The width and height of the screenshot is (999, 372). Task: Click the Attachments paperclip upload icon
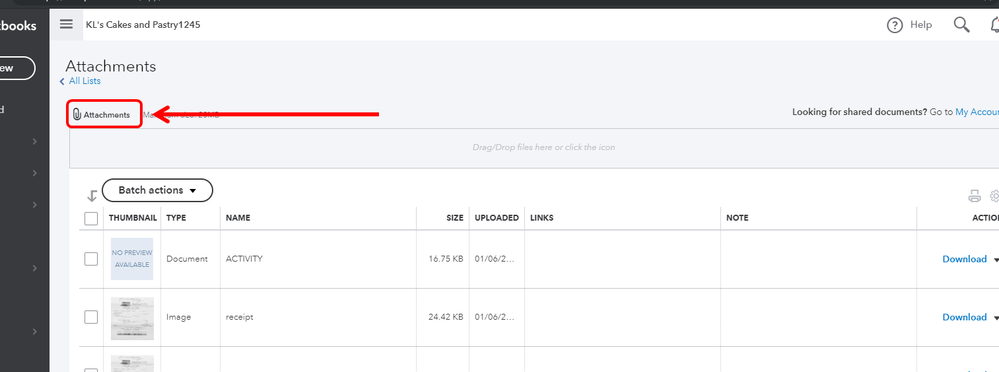(x=76, y=115)
